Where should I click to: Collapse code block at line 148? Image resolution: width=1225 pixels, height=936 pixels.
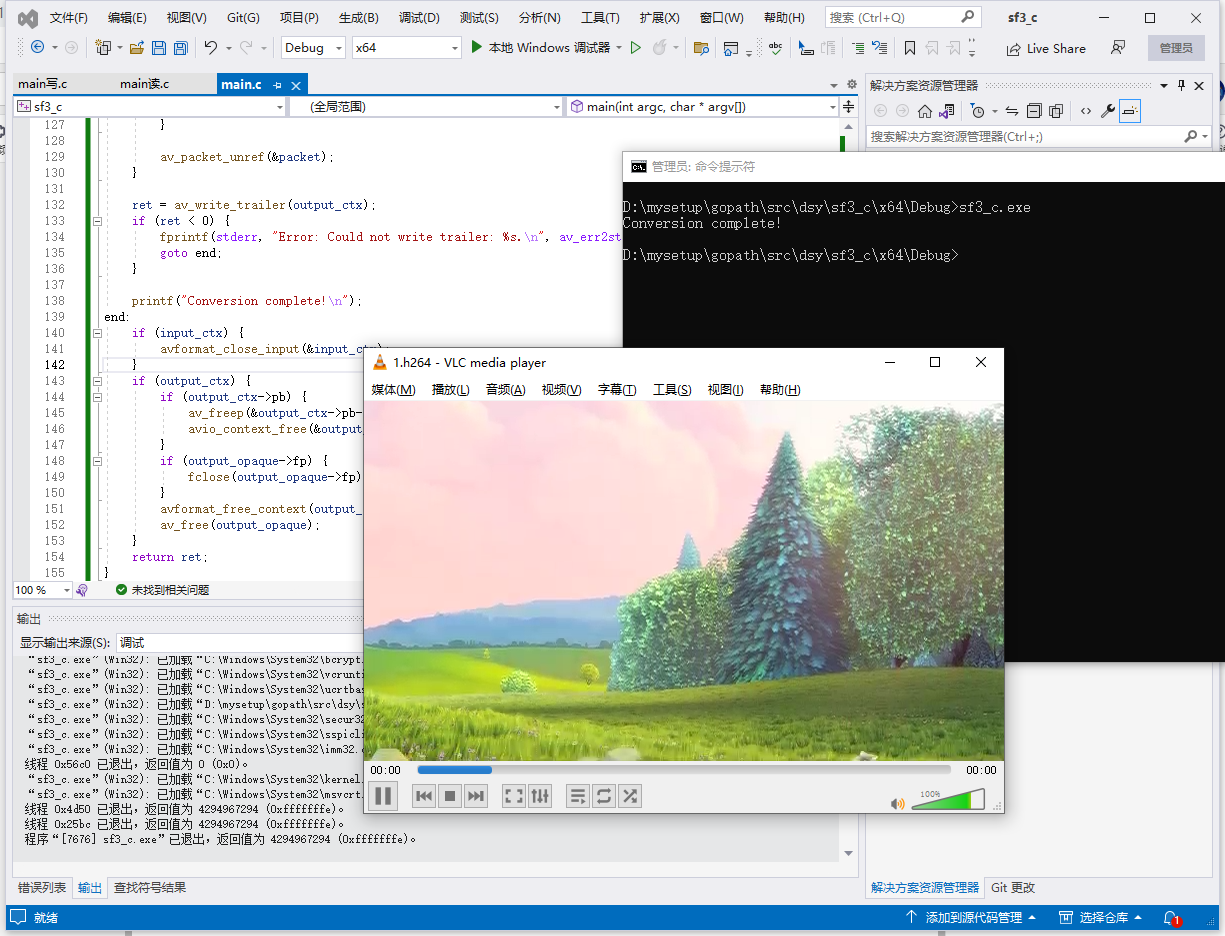95,461
